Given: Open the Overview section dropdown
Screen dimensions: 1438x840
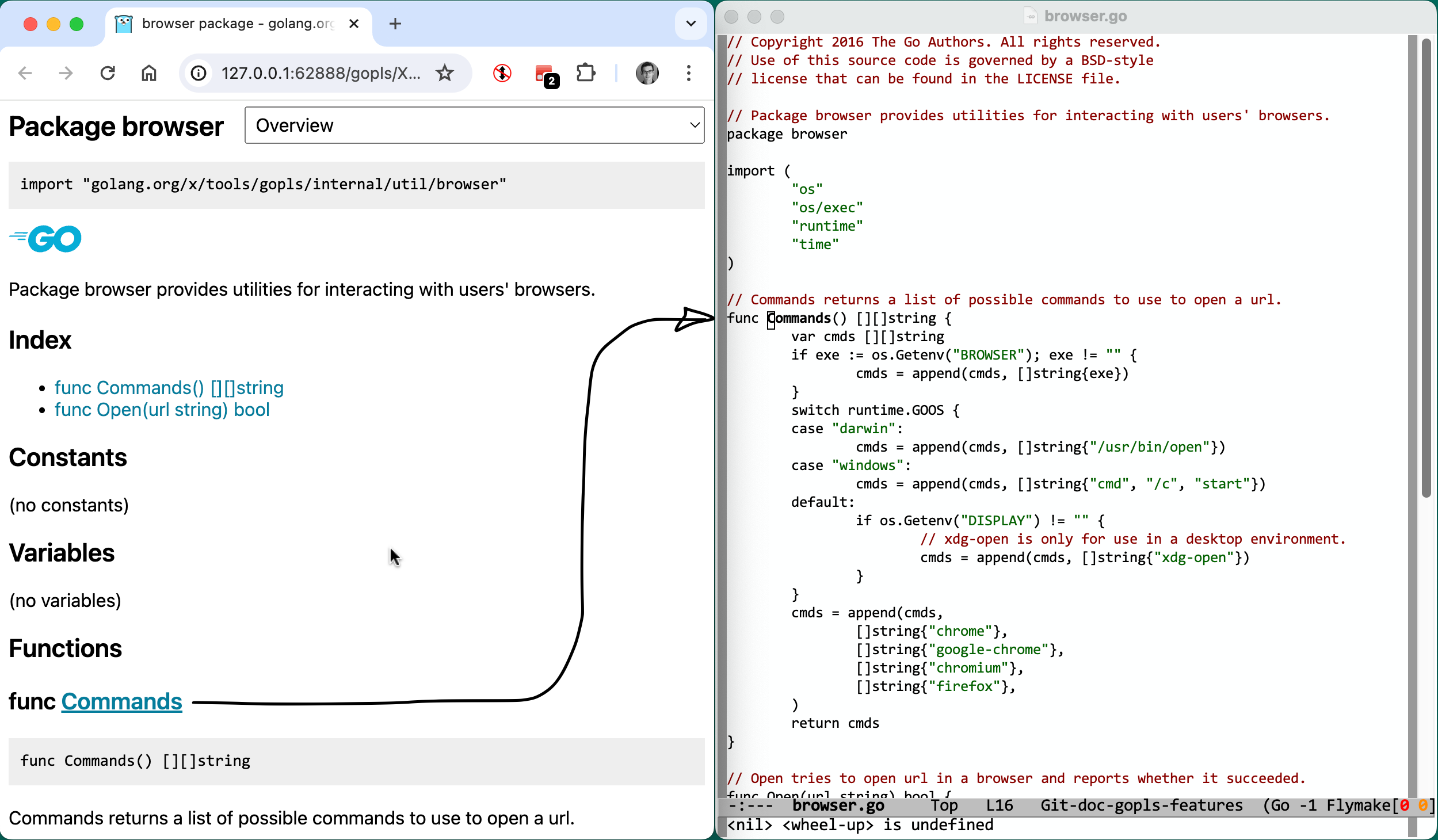Looking at the screenshot, I should click(474, 125).
